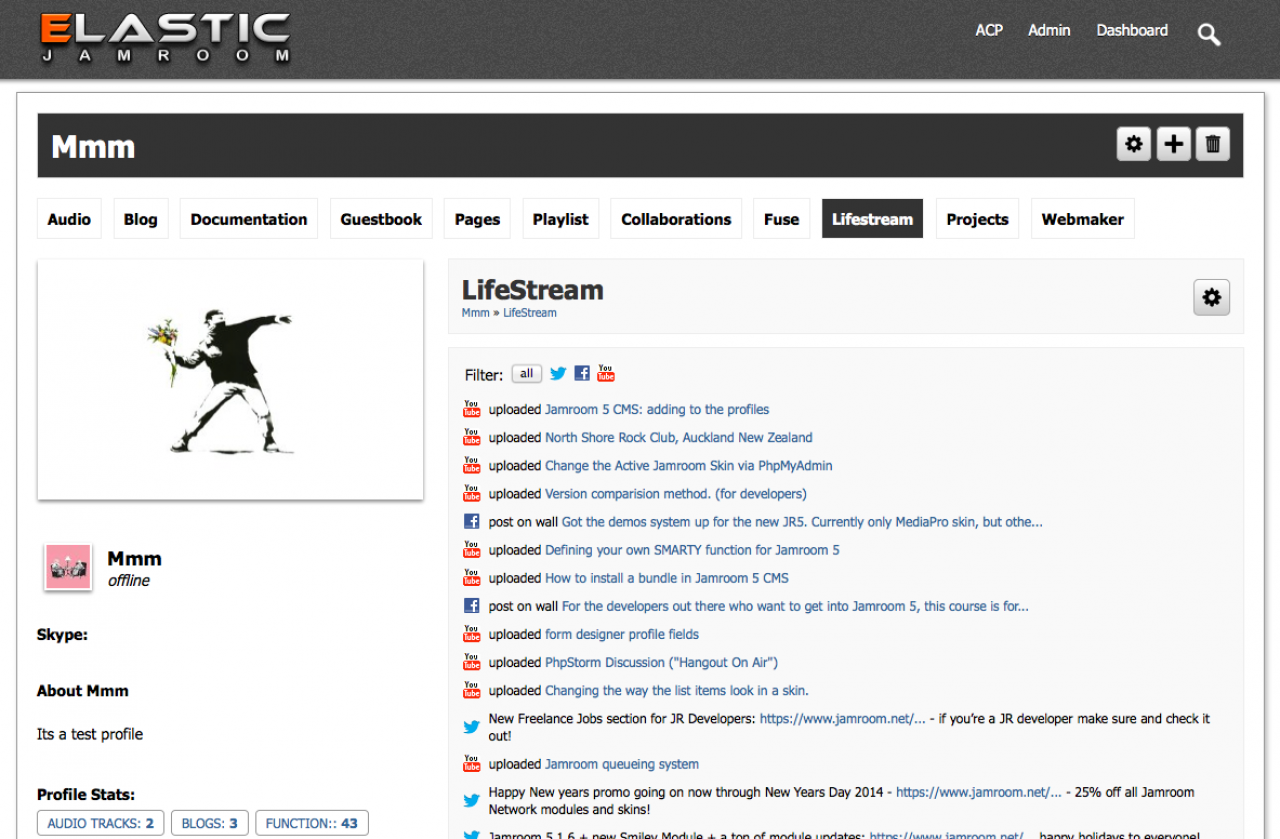Click the Mmm breadcrumb link
Screen dimensions: 1280x839
[475, 313]
